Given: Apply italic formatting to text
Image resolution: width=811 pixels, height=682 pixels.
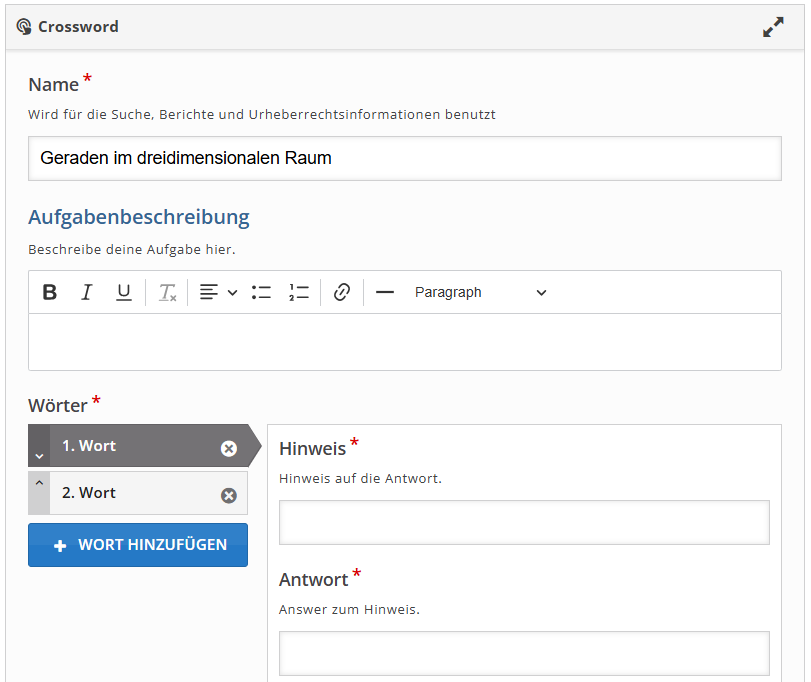Looking at the screenshot, I should pyautogui.click(x=87, y=293).
